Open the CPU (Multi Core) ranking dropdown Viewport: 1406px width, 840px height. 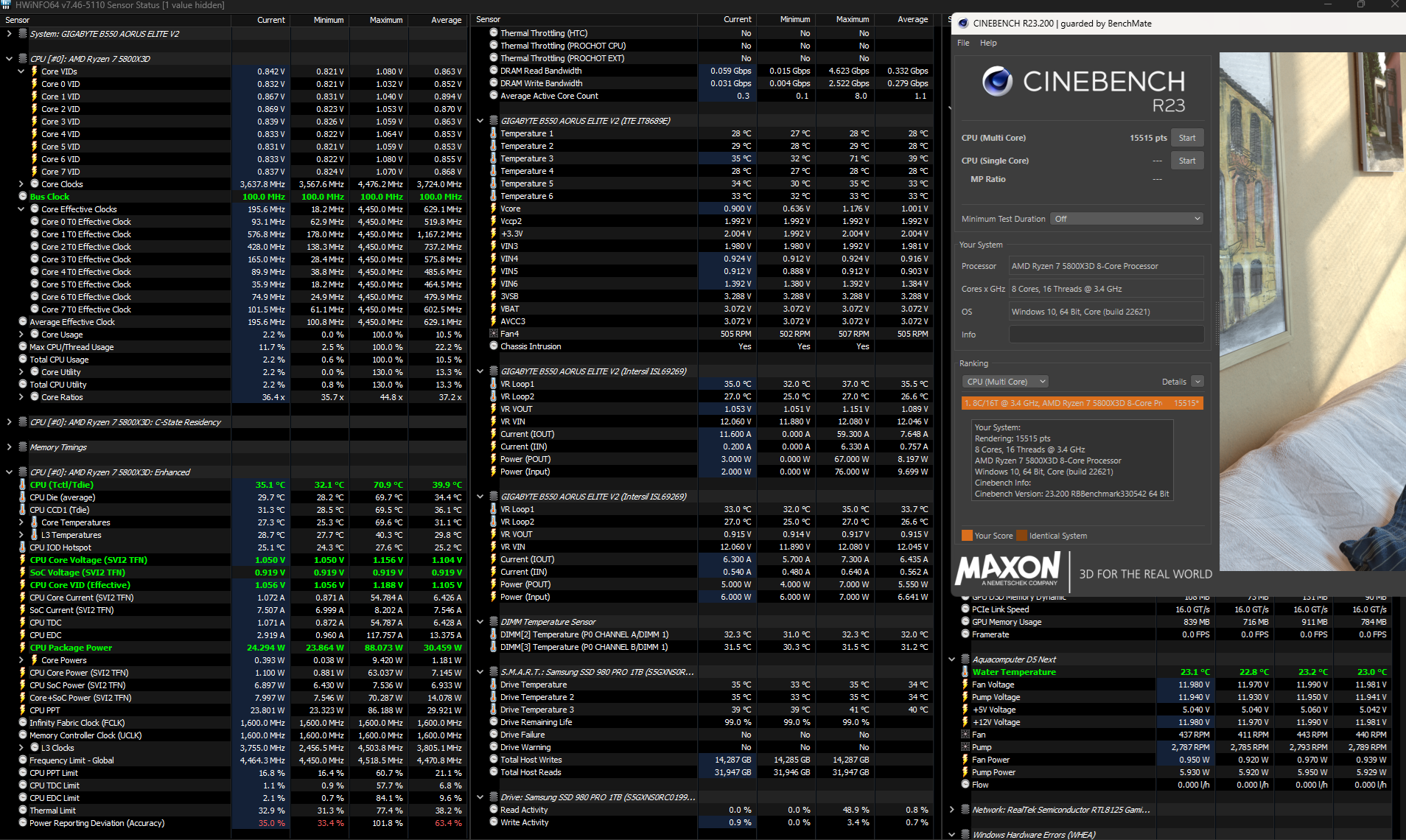pyautogui.click(x=1005, y=382)
